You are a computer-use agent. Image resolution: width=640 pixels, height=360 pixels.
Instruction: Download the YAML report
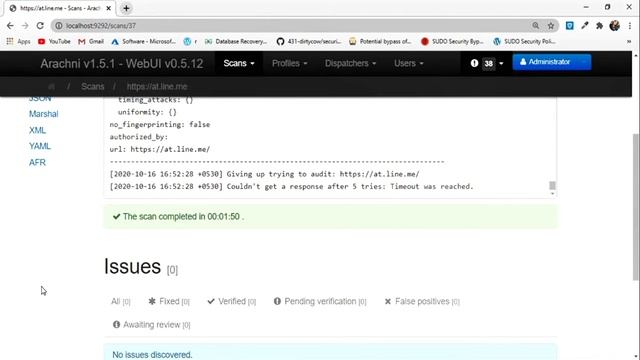(40, 146)
